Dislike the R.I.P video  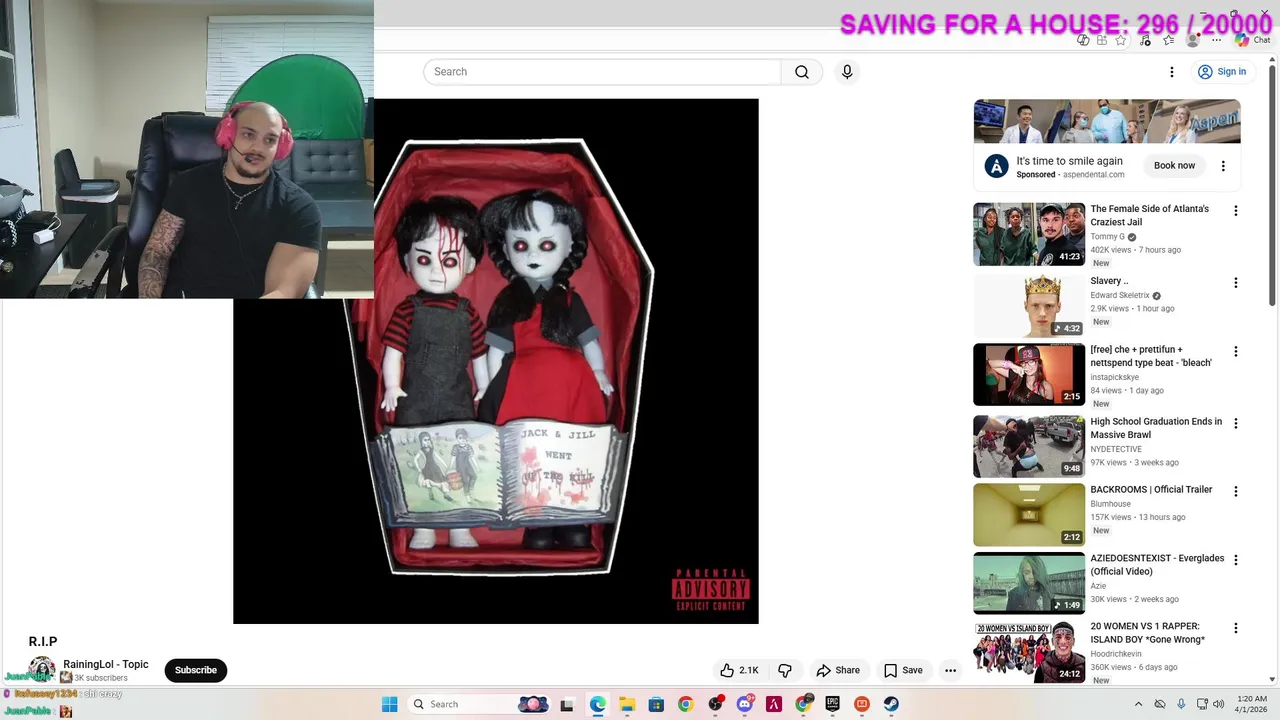(785, 670)
